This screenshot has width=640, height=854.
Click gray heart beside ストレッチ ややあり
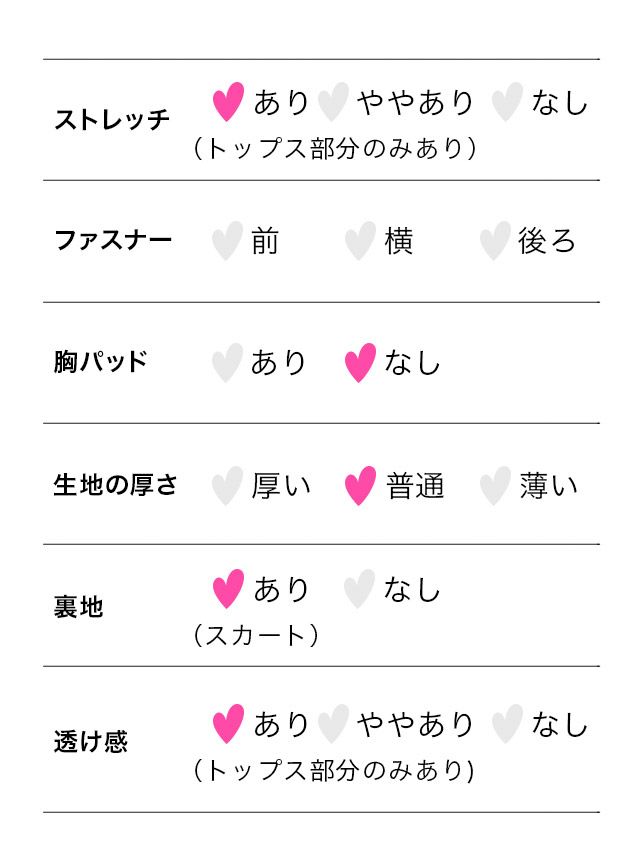click(x=333, y=102)
